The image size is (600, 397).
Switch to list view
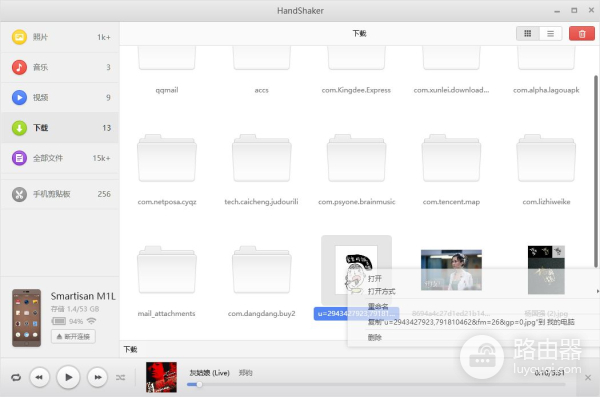(x=550, y=34)
